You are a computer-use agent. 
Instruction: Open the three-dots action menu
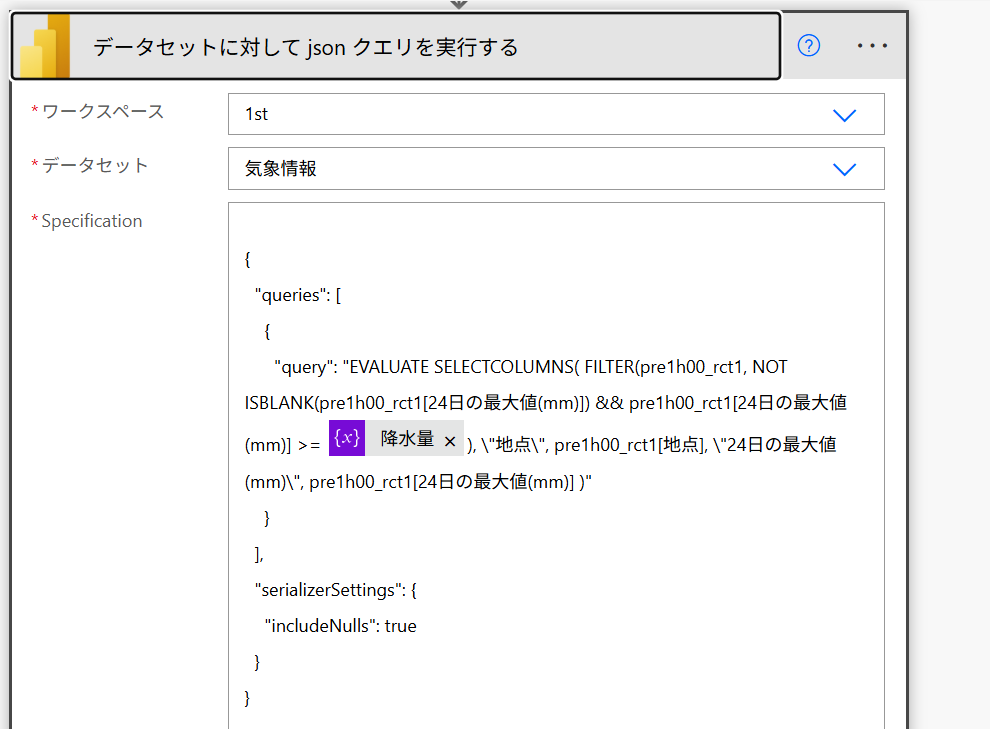coord(872,45)
